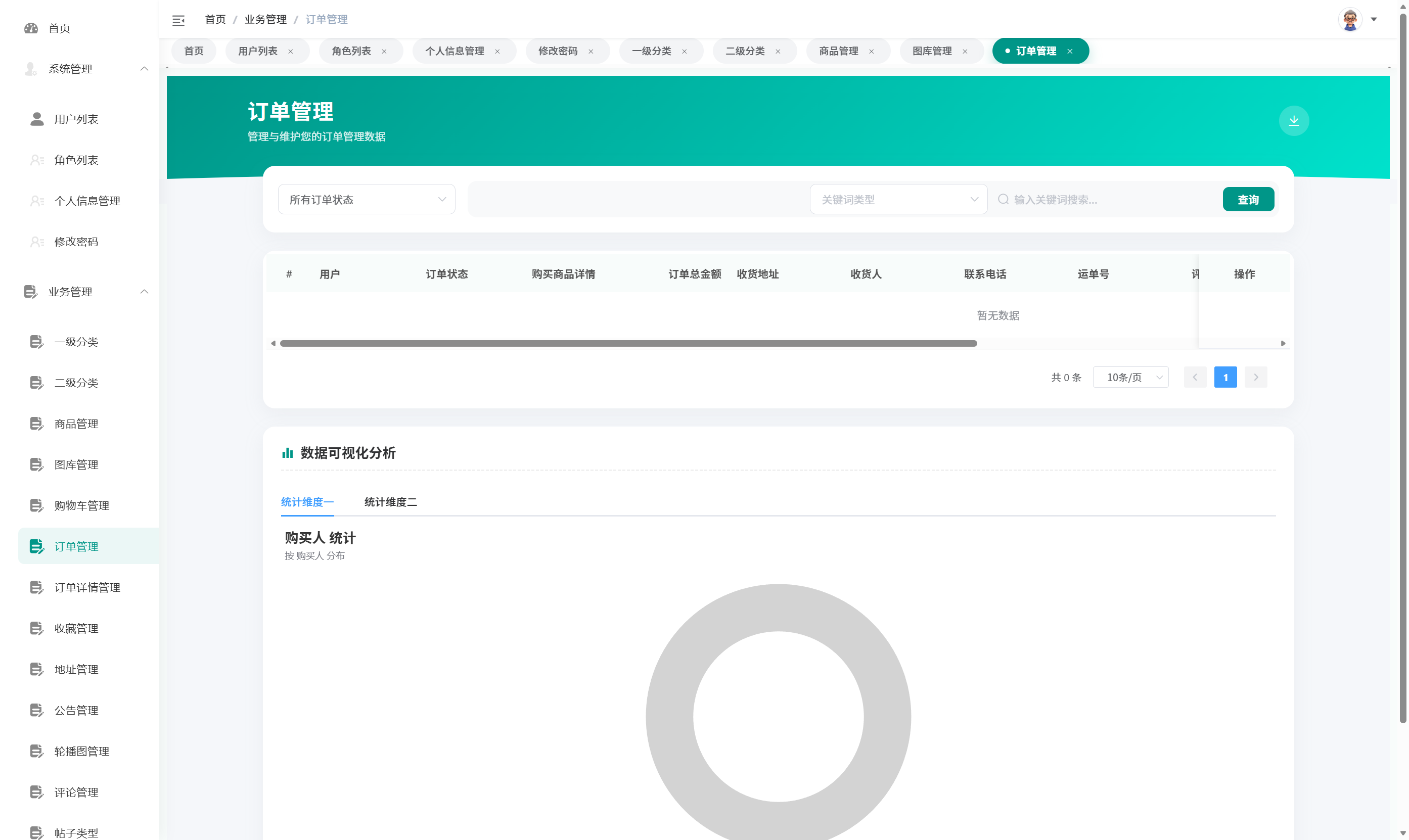Open 购物车管理 in the sidebar
The width and height of the screenshot is (1409, 840).
tap(81, 505)
